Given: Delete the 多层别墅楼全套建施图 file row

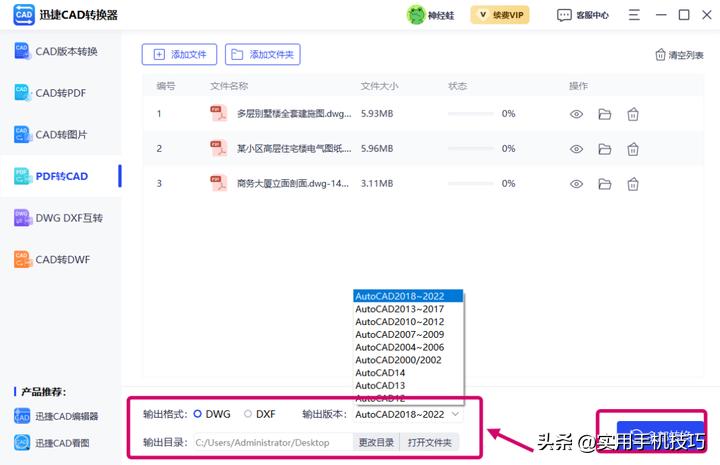Looking at the screenshot, I should (x=633, y=114).
